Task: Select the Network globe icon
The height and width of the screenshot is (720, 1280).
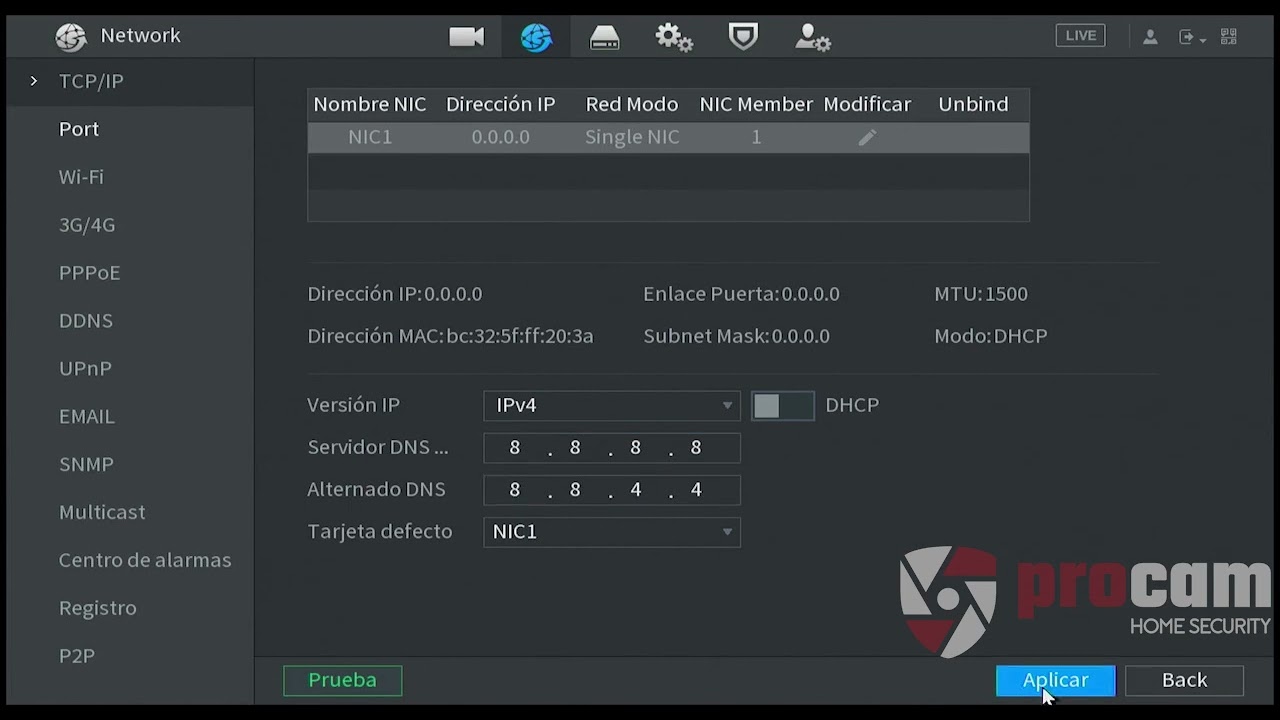Action: tap(536, 38)
